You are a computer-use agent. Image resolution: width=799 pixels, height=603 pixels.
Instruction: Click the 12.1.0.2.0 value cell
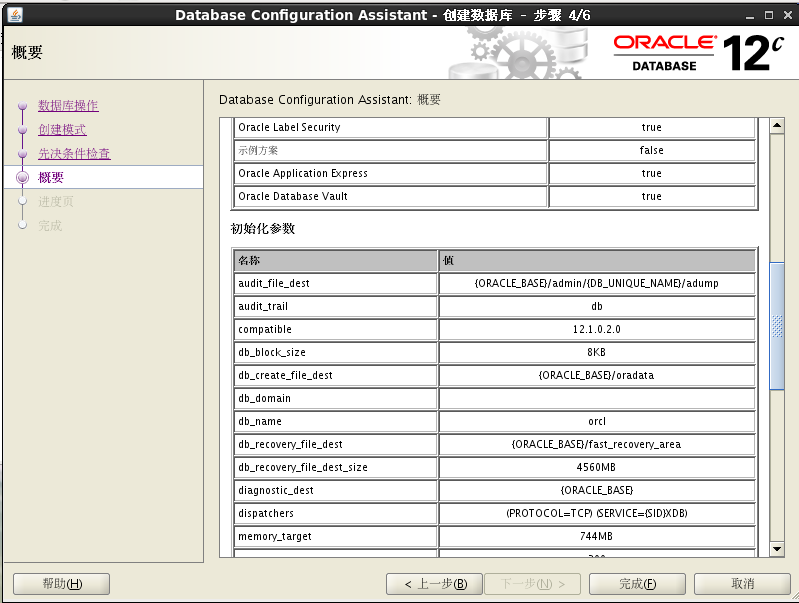[597, 329]
